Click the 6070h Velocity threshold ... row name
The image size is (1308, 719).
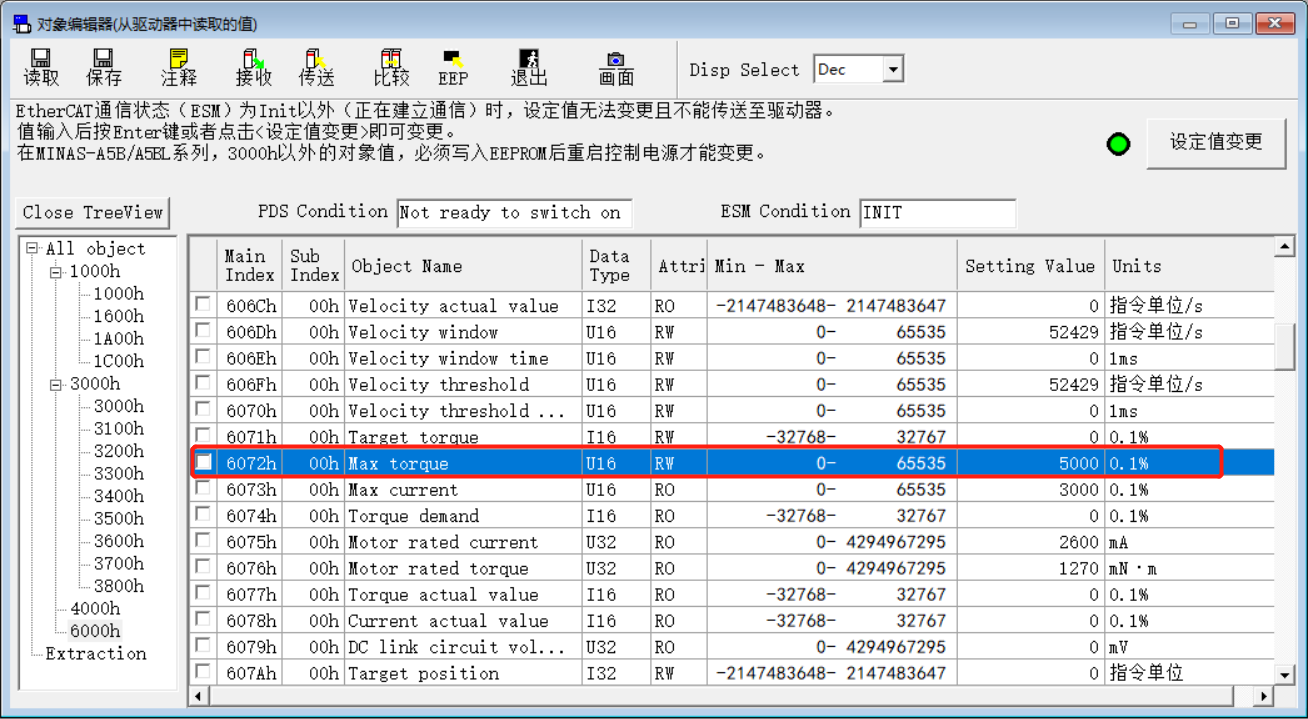456,411
